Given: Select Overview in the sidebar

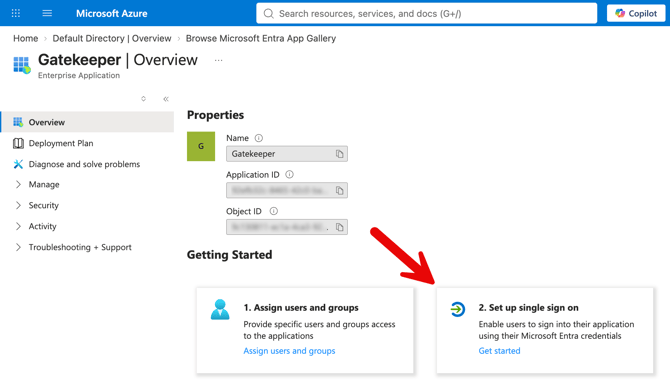Looking at the screenshot, I should click(x=88, y=122).
